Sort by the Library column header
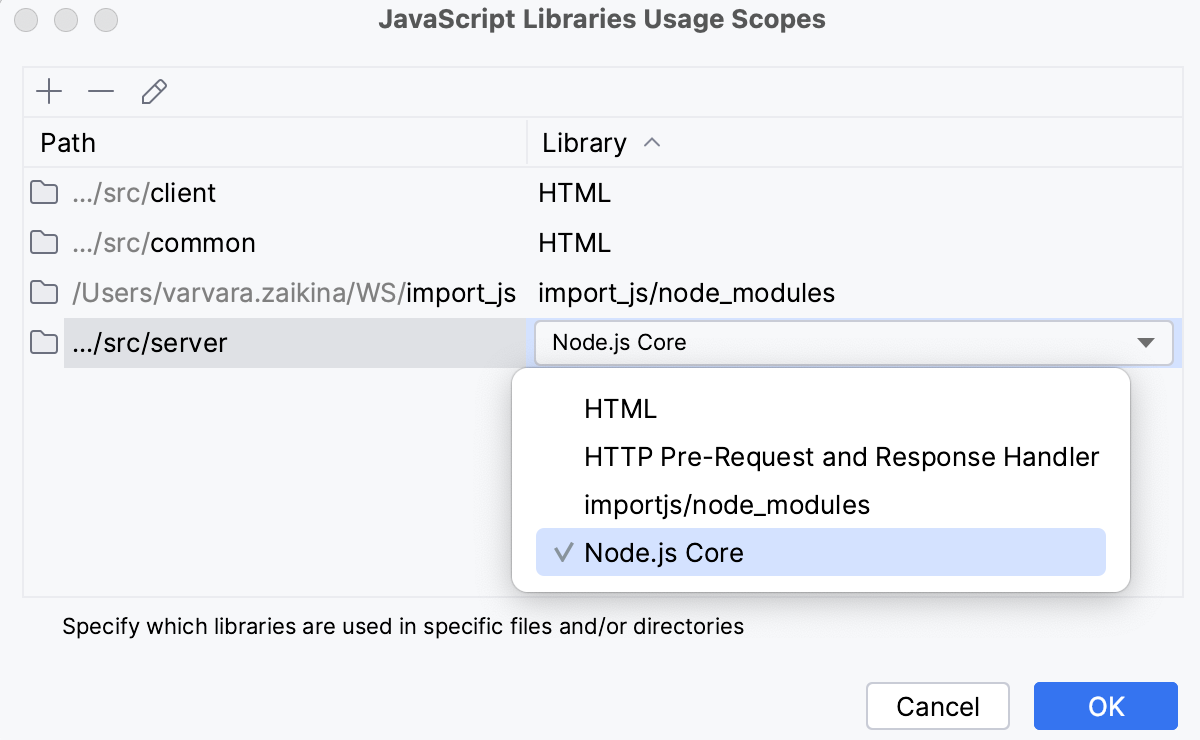Viewport: 1200px width, 740px height. 583,143
